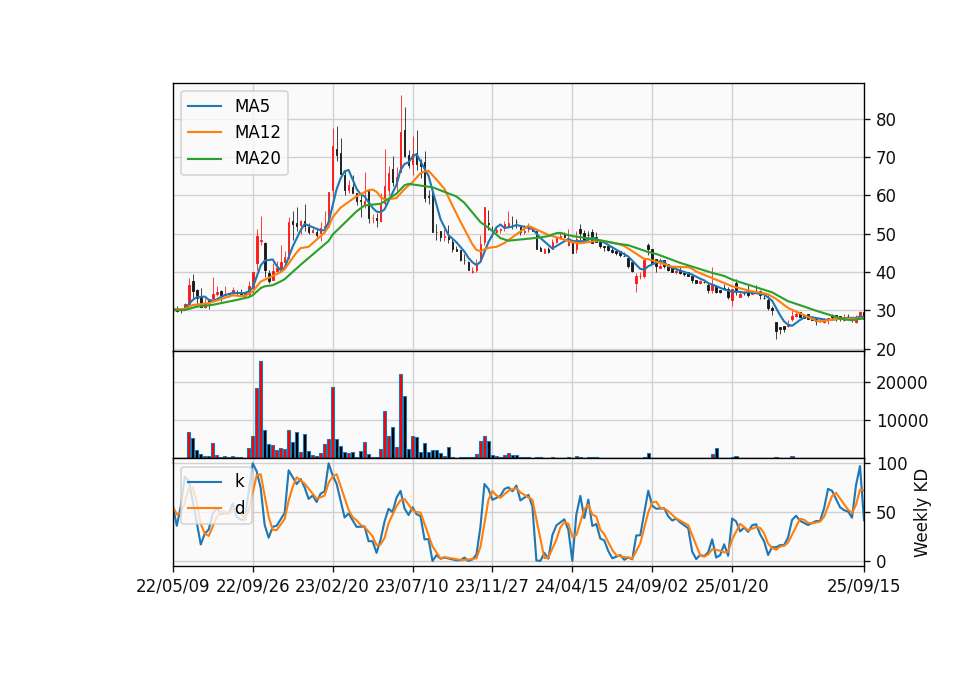Click the volume axis value 10000

902,421
